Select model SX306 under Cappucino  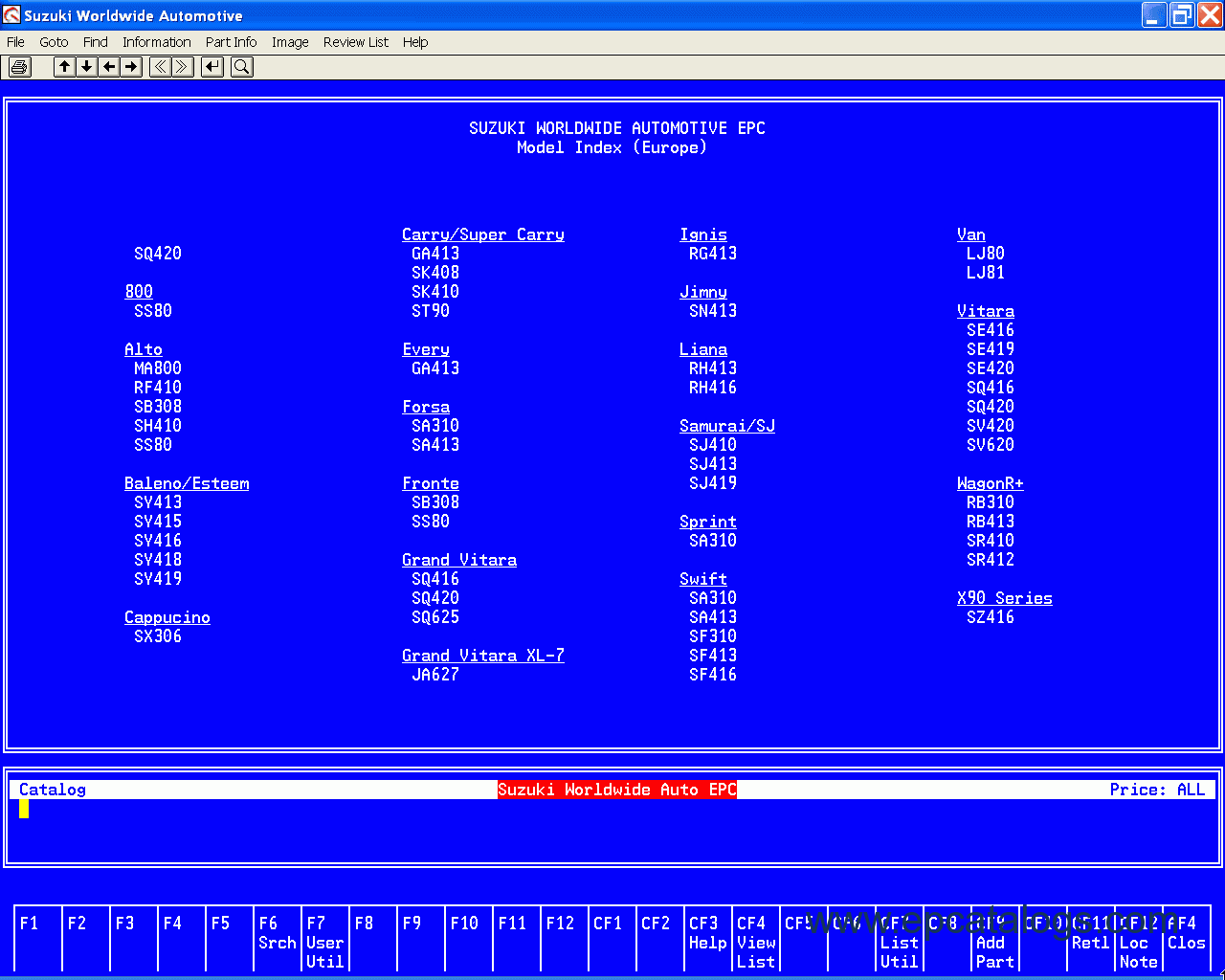(x=158, y=636)
